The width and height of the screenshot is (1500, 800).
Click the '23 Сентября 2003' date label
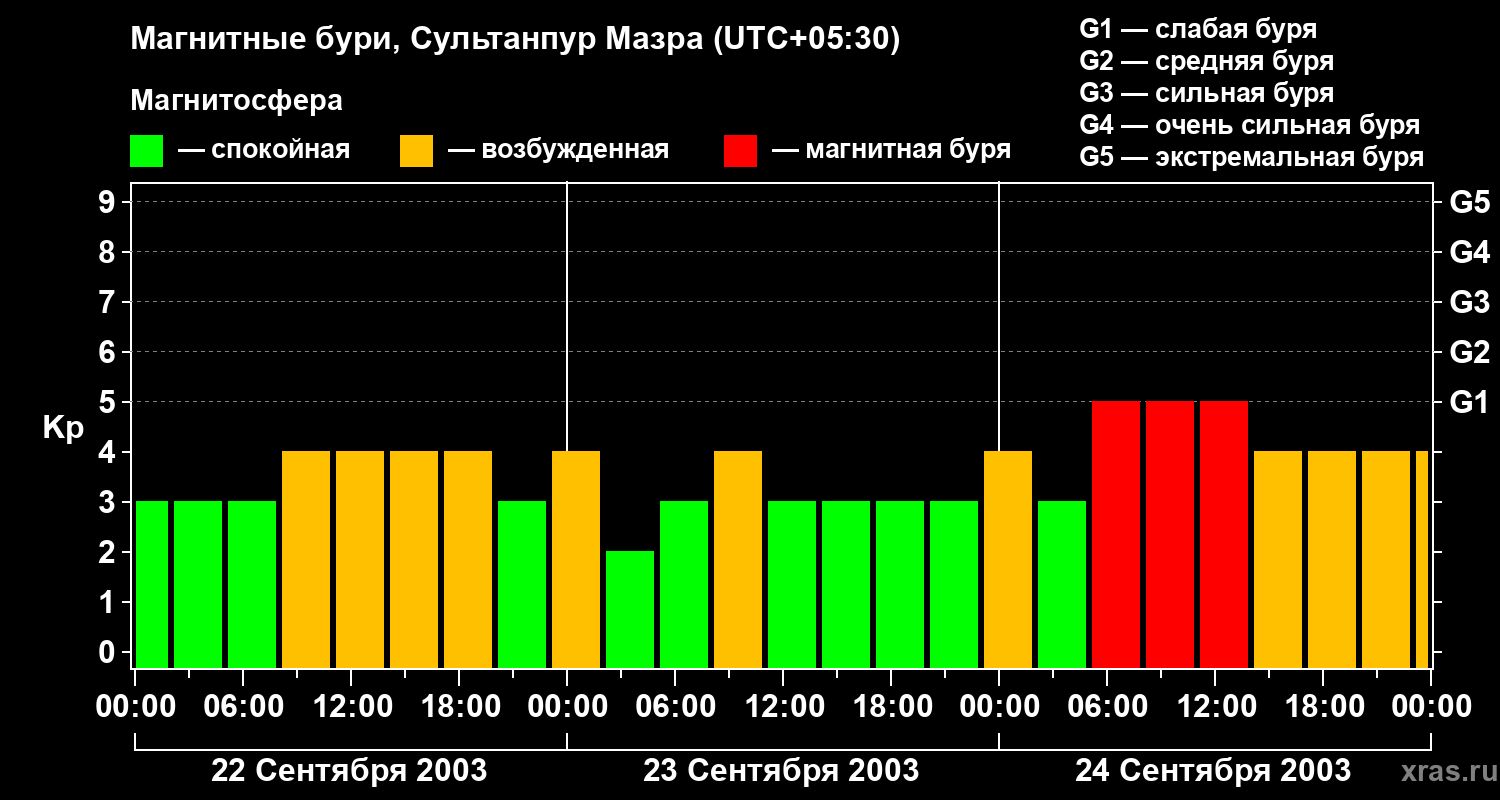coord(781,770)
